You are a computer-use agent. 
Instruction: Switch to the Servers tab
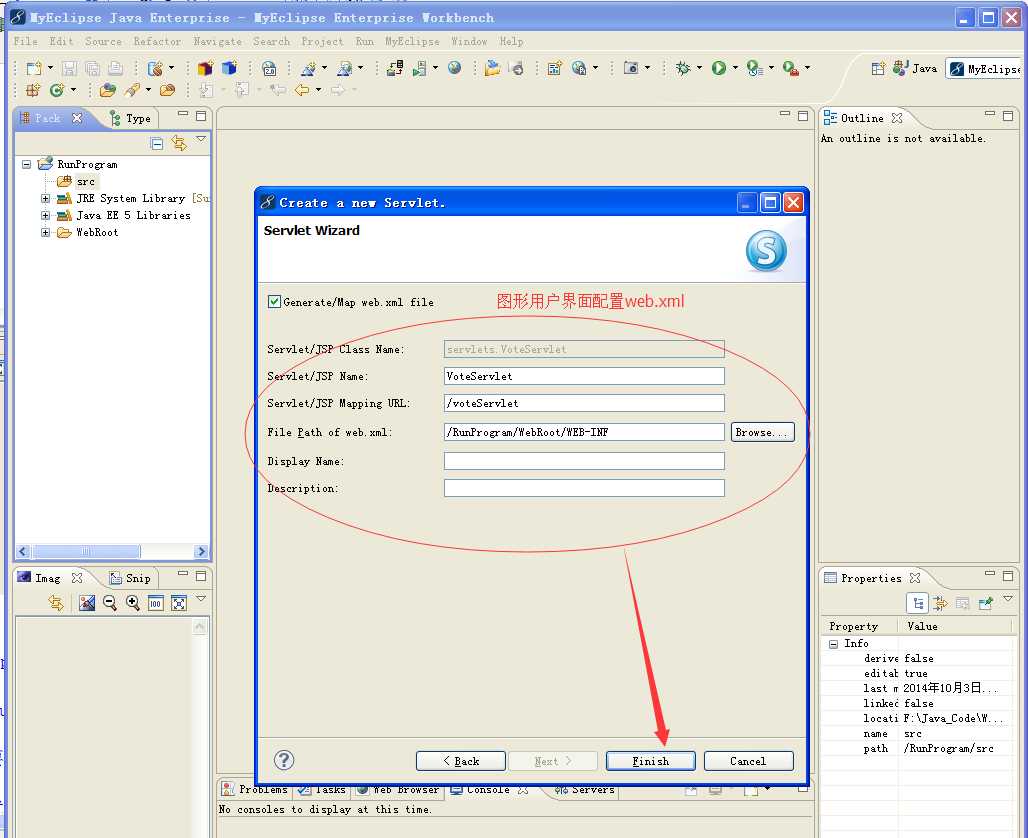(x=585, y=789)
